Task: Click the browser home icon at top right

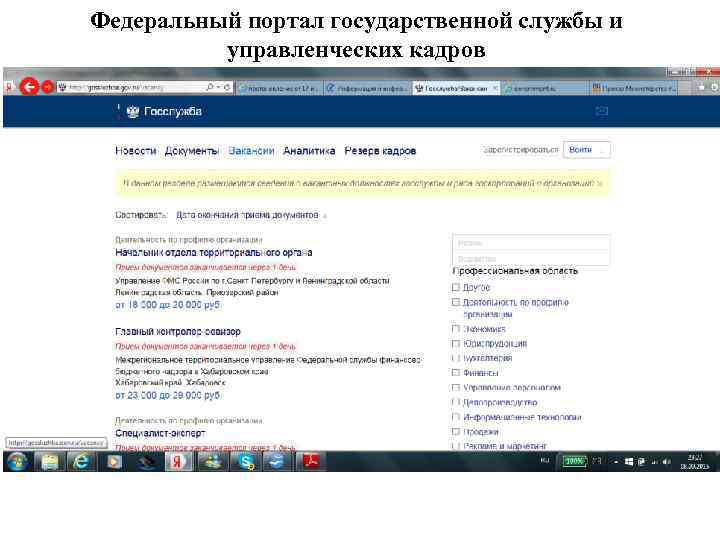Action: 701,87
